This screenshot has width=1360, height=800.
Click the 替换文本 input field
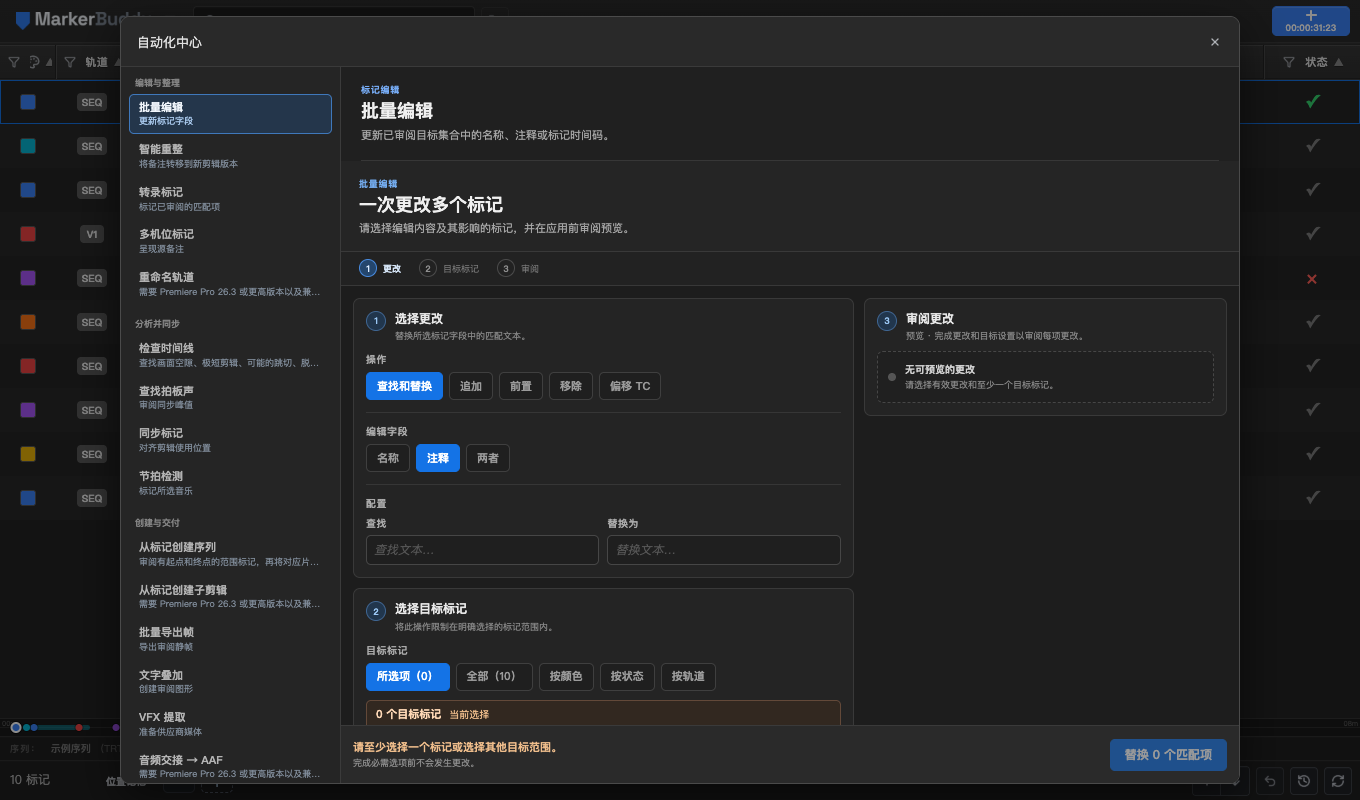pyautogui.click(x=724, y=550)
